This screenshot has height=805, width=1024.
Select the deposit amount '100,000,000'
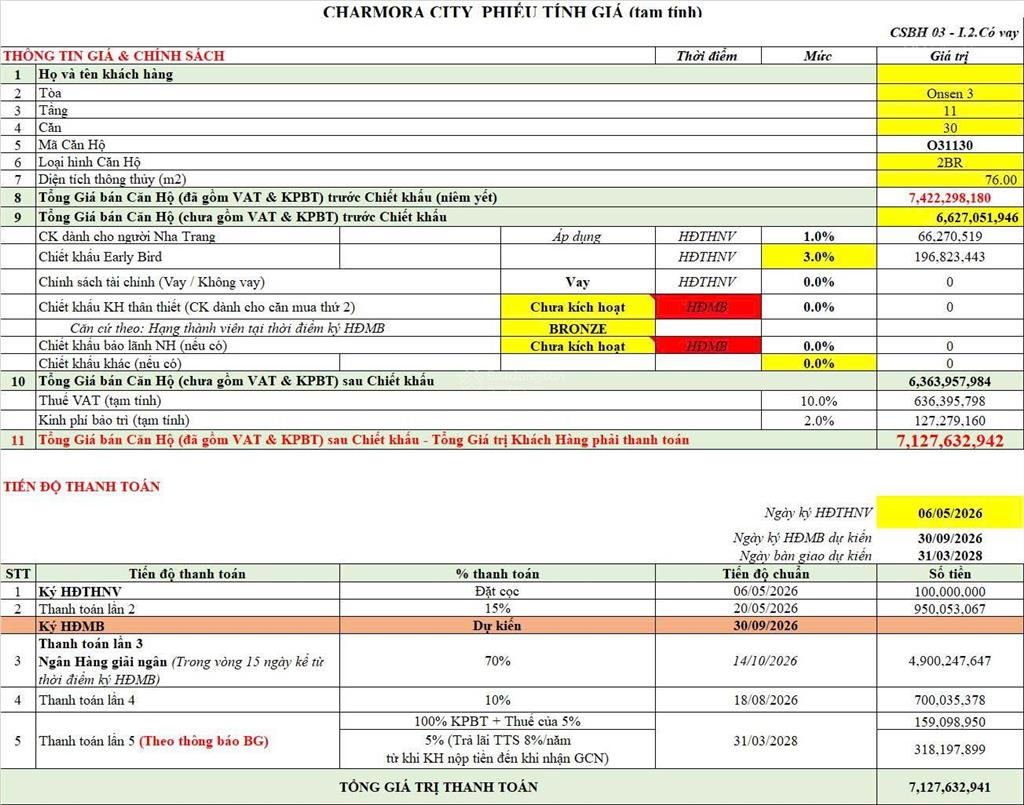coord(950,592)
